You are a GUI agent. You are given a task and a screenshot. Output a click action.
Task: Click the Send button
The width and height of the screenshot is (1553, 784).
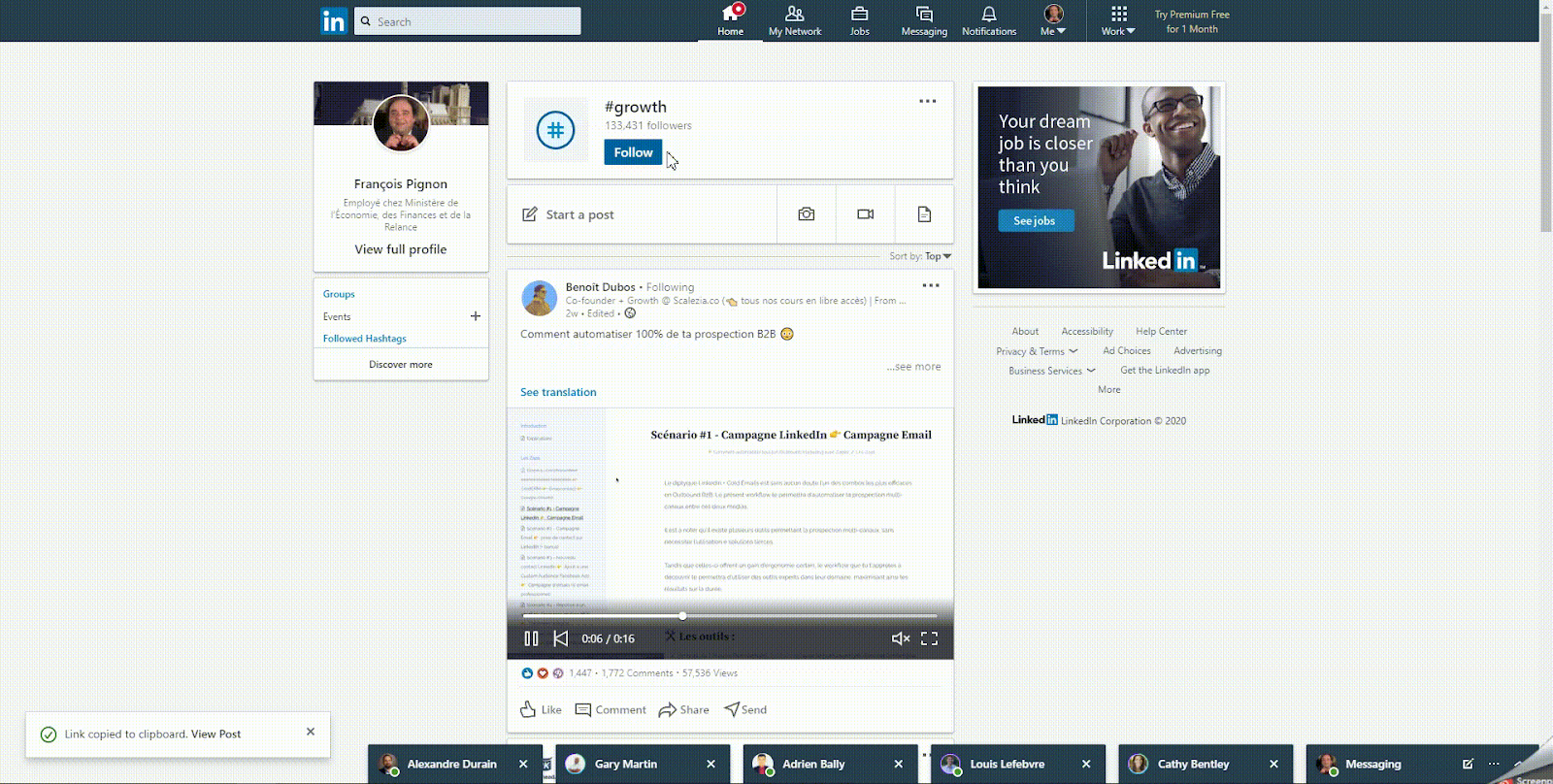click(745, 709)
